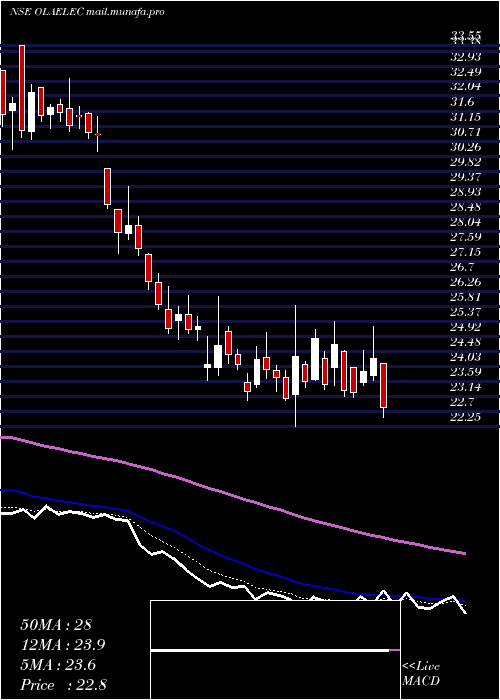Click the 28.48 price axis label
This screenshot has width=500, height=700.
466,207
